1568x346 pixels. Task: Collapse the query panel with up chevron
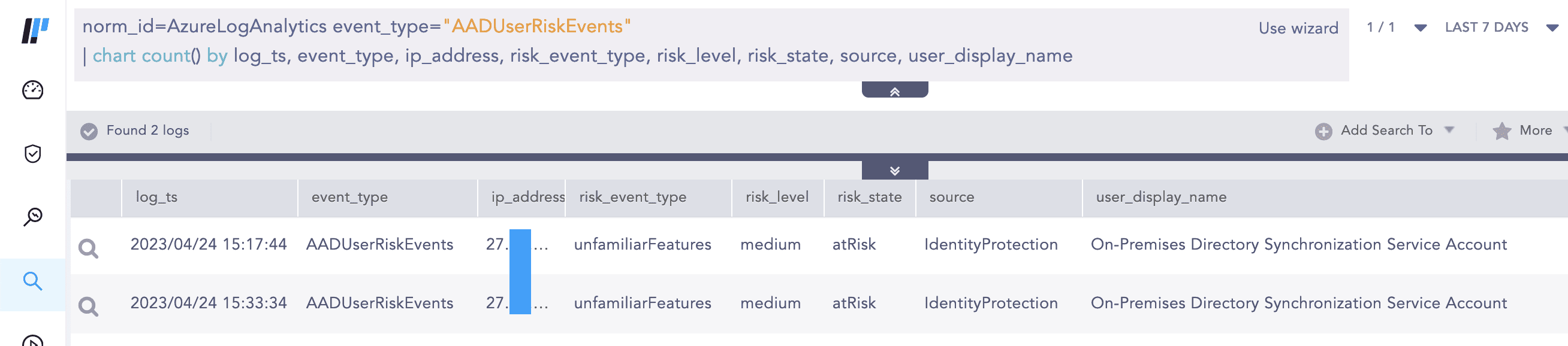[894, 91]
